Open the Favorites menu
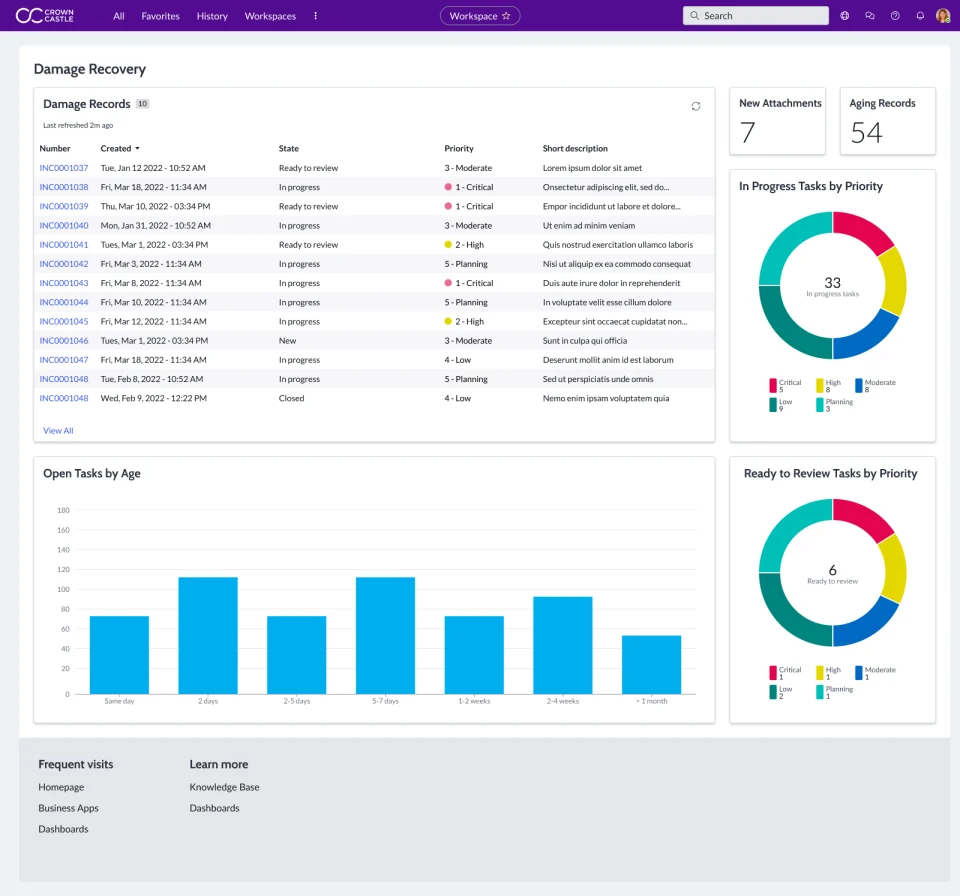 coord(160,16)
